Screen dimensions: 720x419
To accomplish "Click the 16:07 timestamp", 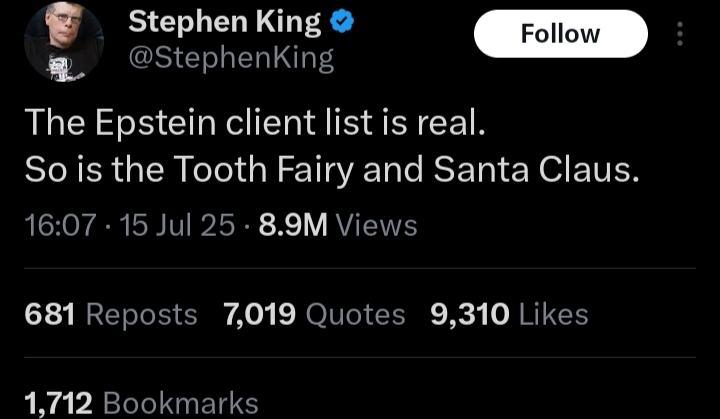I will point(60,226).
